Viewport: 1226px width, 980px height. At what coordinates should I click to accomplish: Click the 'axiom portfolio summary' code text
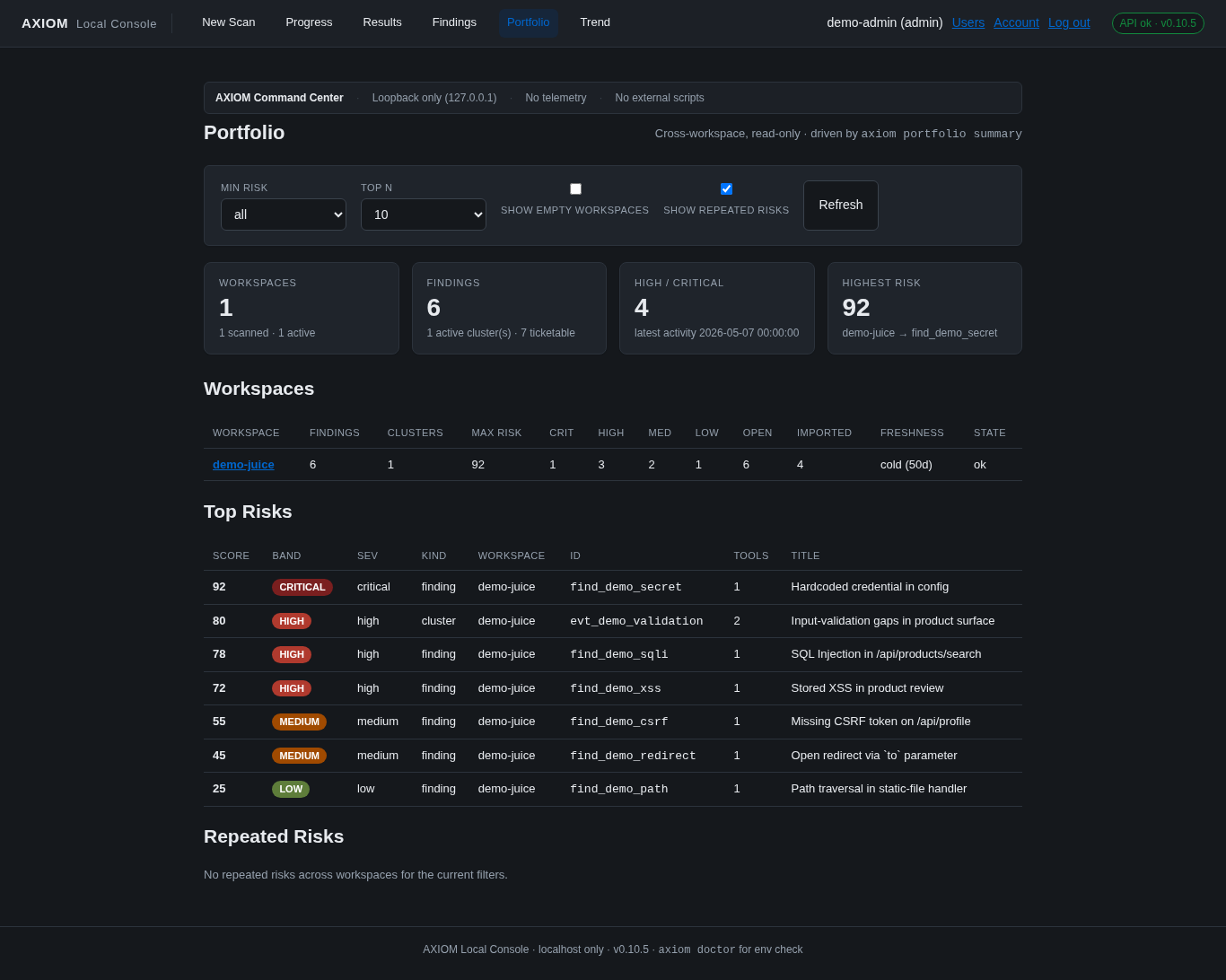941,134
